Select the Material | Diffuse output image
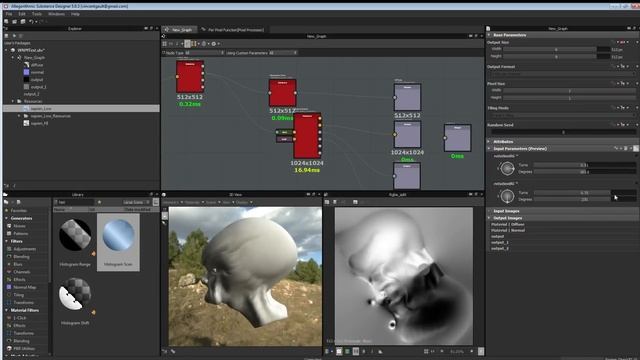Viewport: 640px width, 360px height. (x=507, y=224)
